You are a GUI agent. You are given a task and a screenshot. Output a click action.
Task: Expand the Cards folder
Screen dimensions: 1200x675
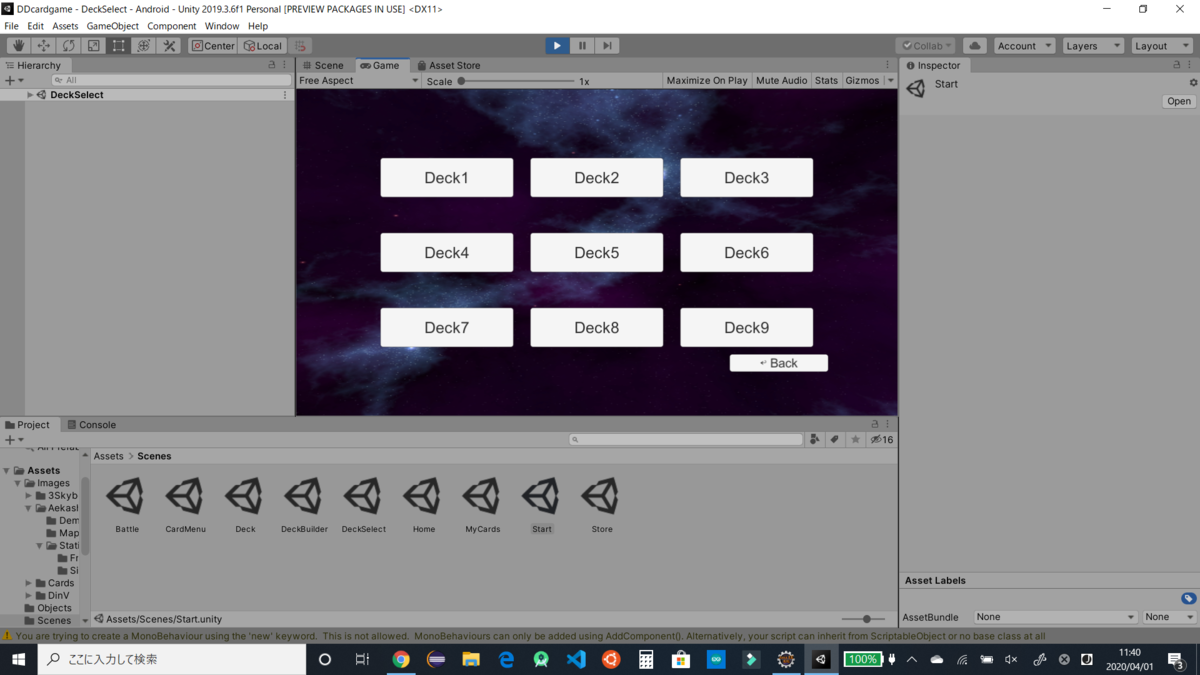29,583
